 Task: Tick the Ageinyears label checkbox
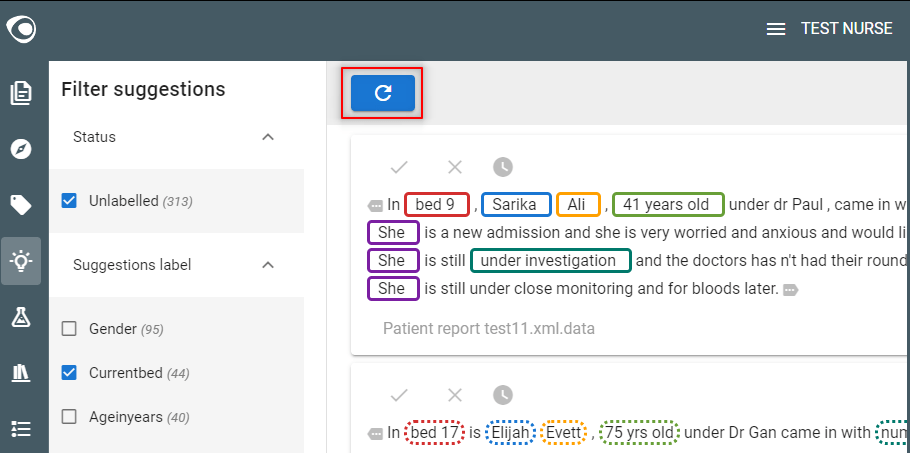69,416
